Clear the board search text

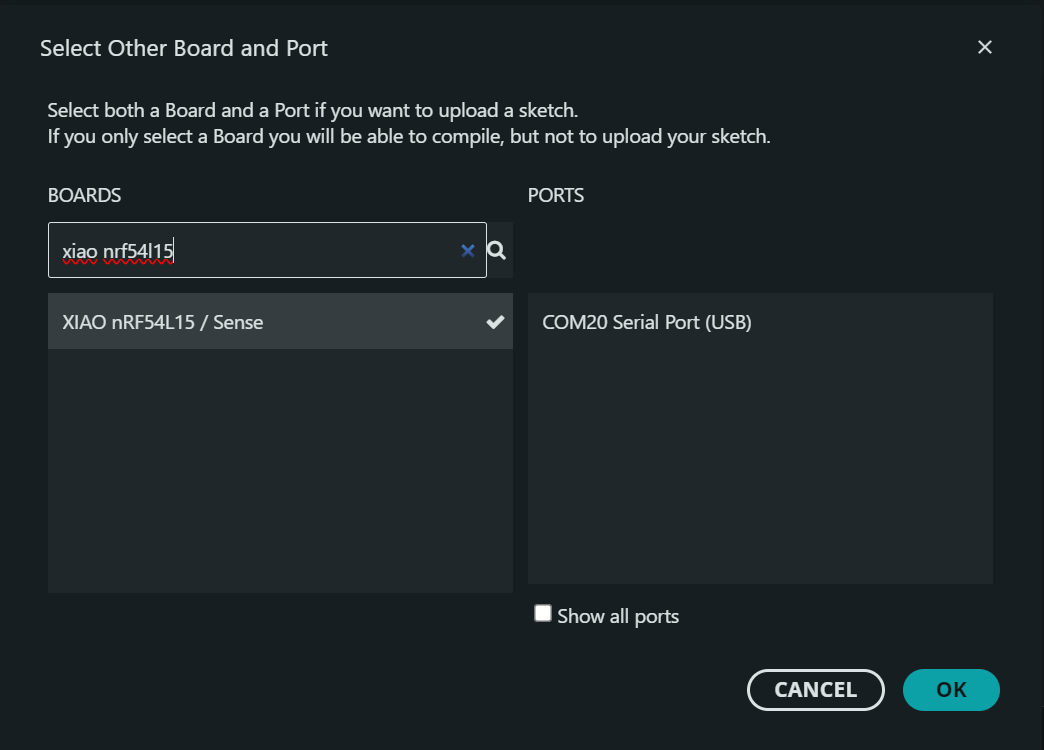(467, 250)
